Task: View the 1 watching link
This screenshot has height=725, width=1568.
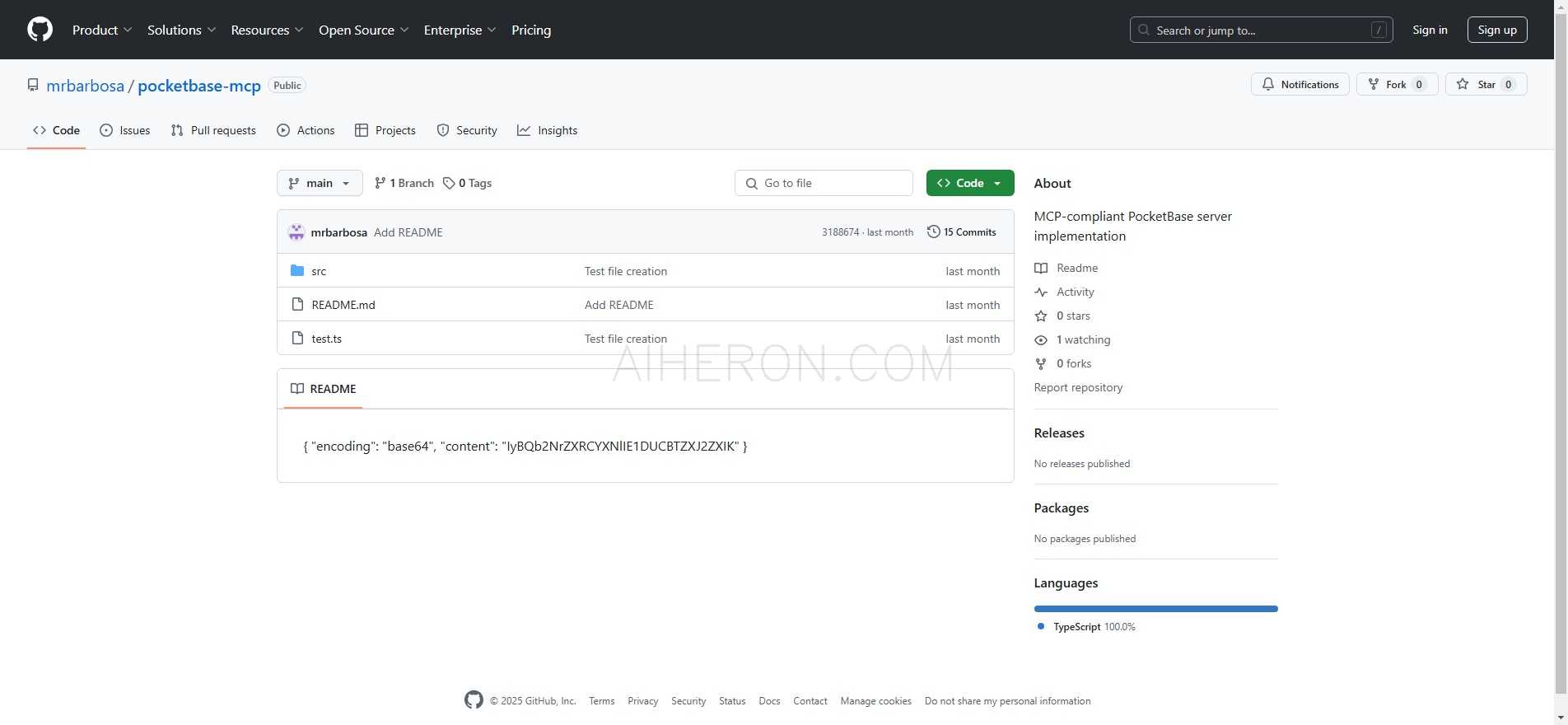Action: 1072,339
